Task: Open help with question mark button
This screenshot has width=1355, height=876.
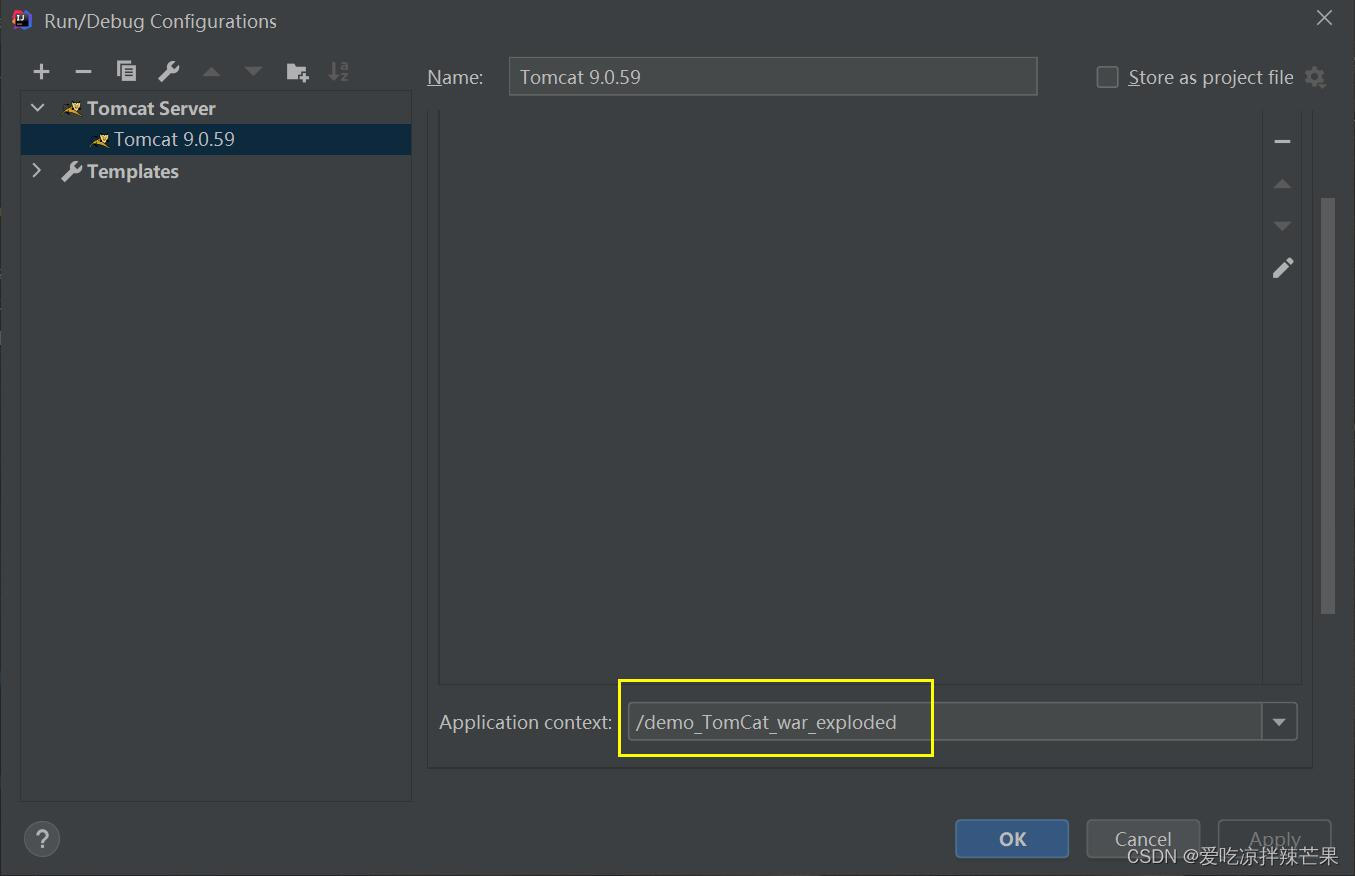Action: tap(42, 838)
